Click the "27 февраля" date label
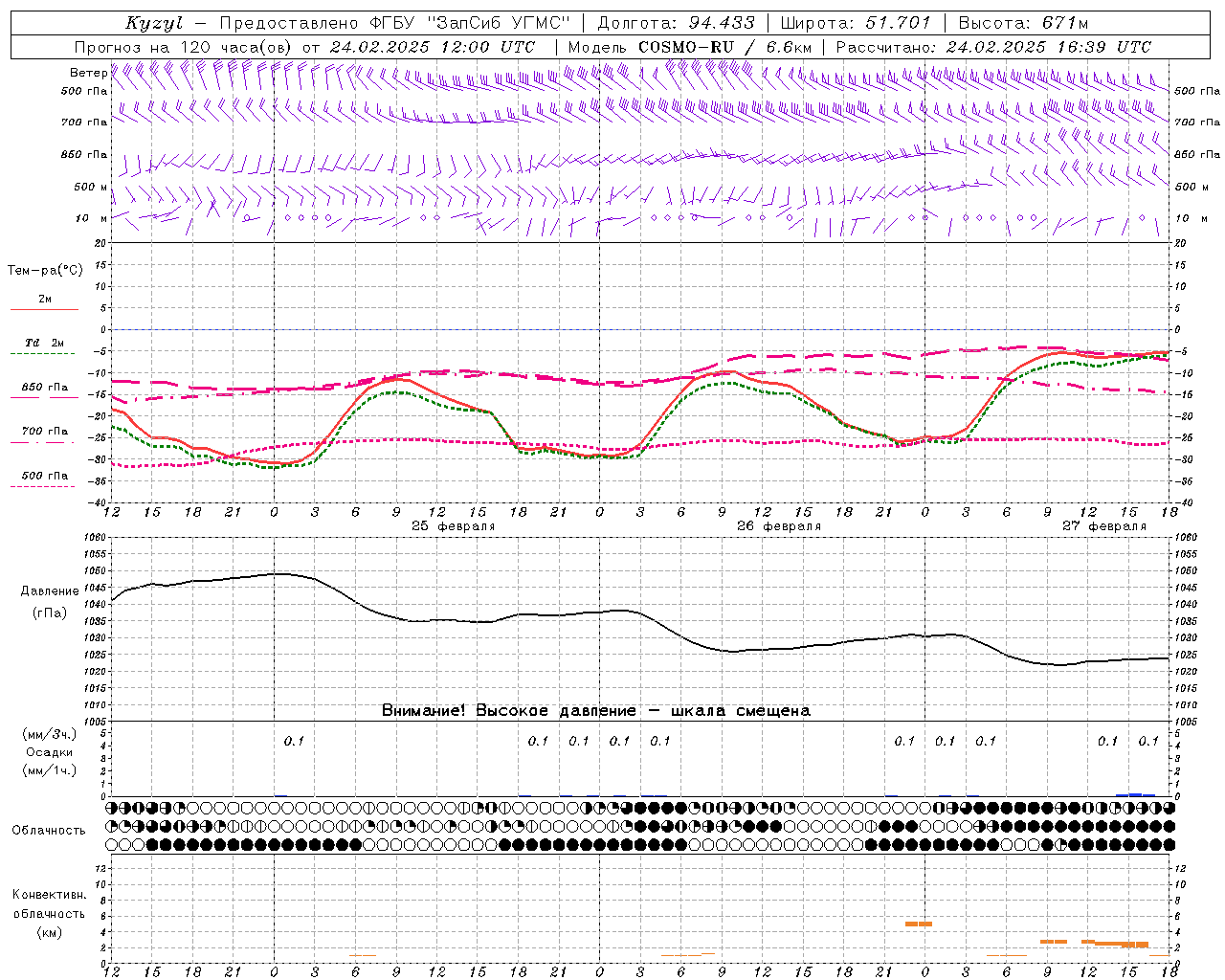Viewport: 1225px width, 980px height. pos(1104,526)
